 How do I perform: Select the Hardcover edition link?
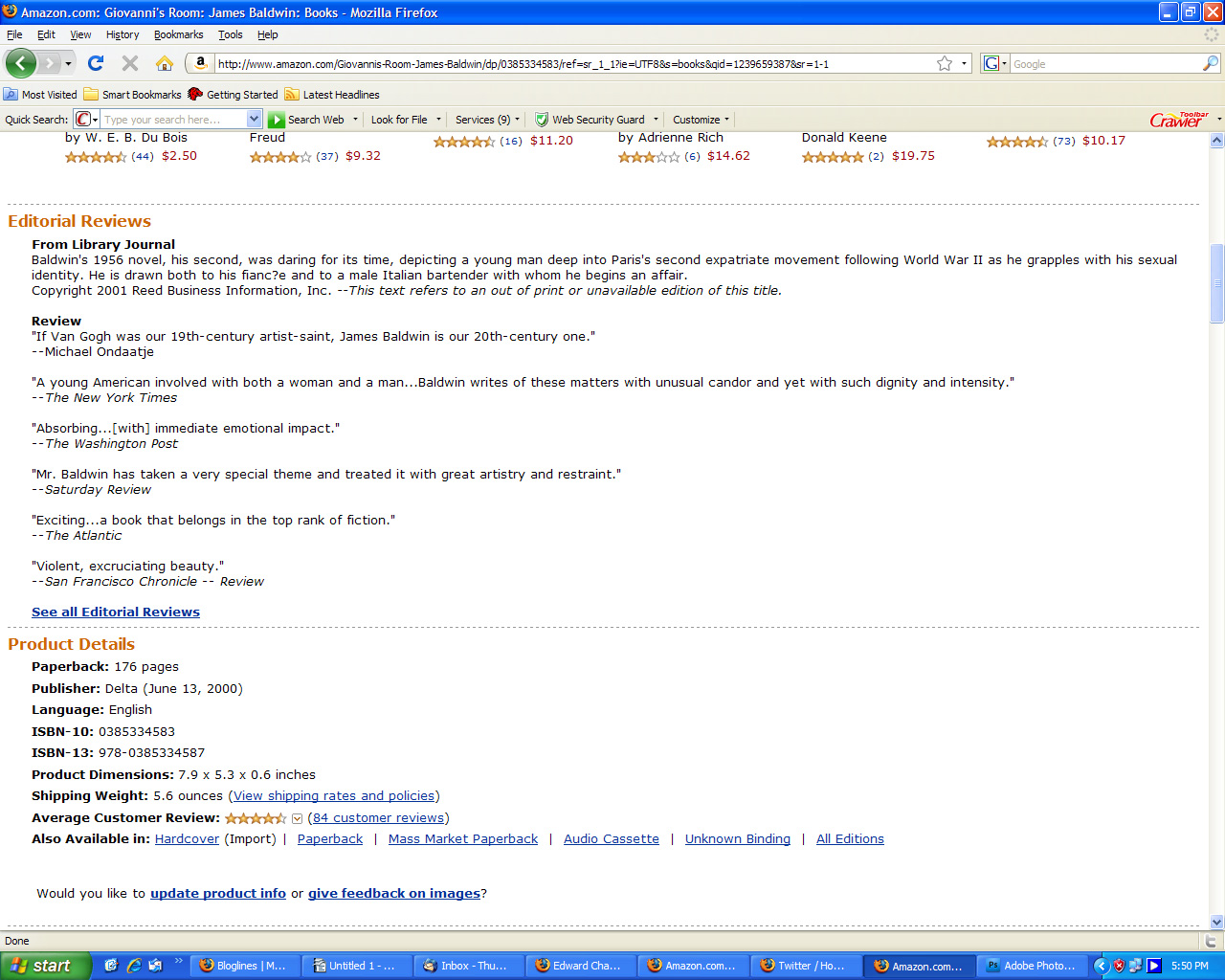[187, 838]
